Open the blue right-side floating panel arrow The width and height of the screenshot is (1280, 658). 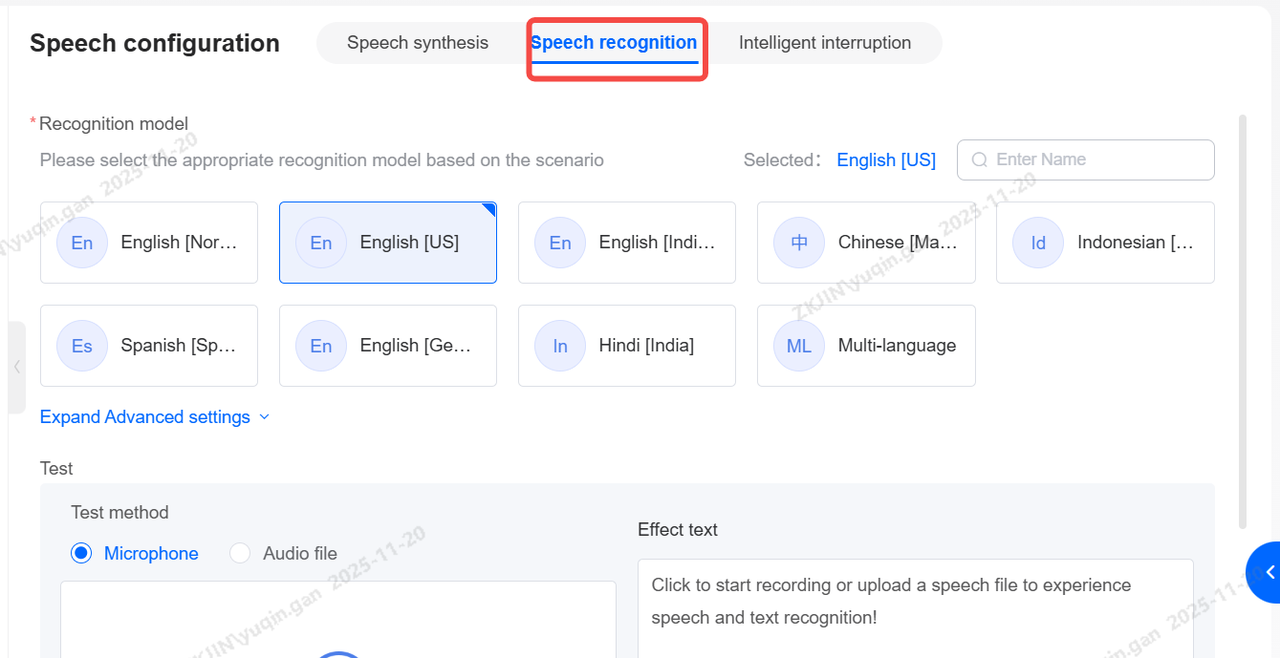[x=1267, y=572]
